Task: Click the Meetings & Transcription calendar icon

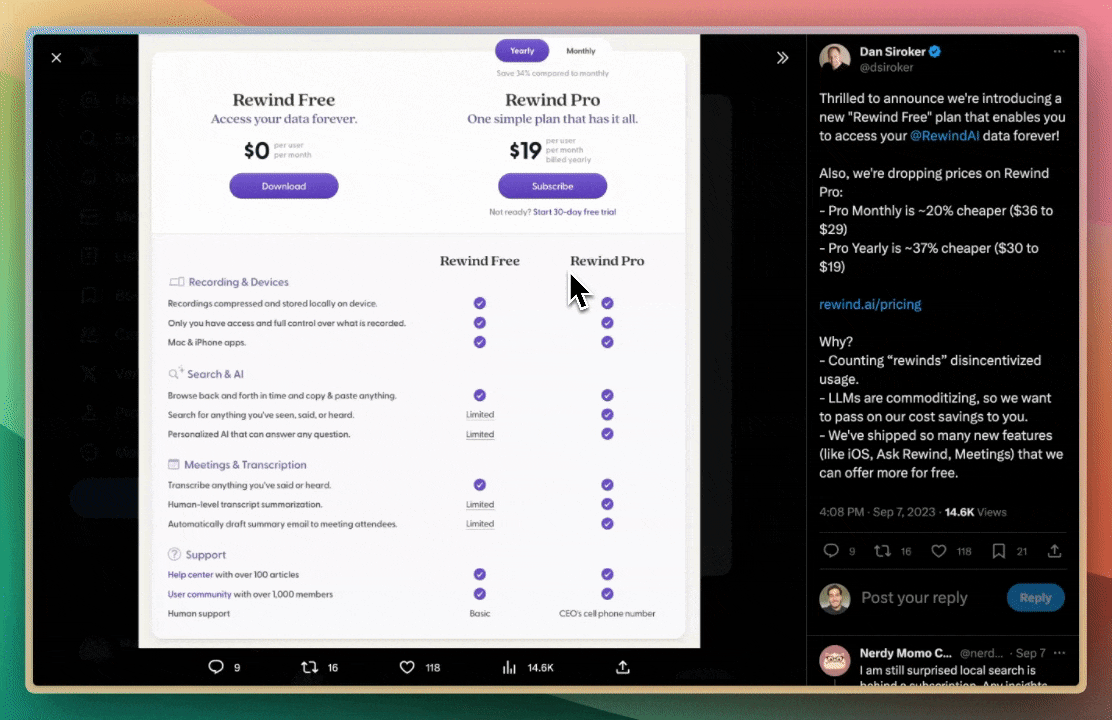Action: coord(174,465)
